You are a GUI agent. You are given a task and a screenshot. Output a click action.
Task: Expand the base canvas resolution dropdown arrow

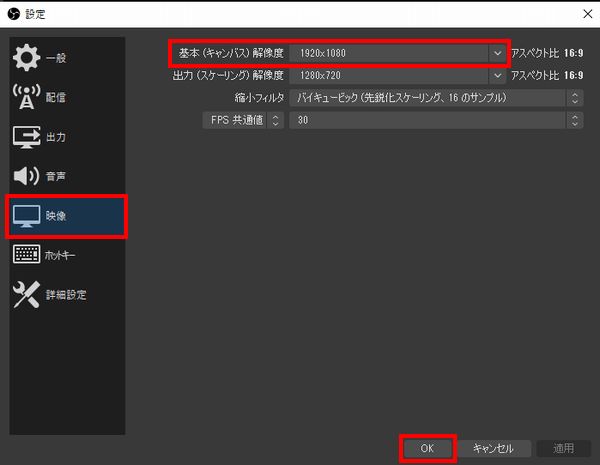tap(497, 53)
